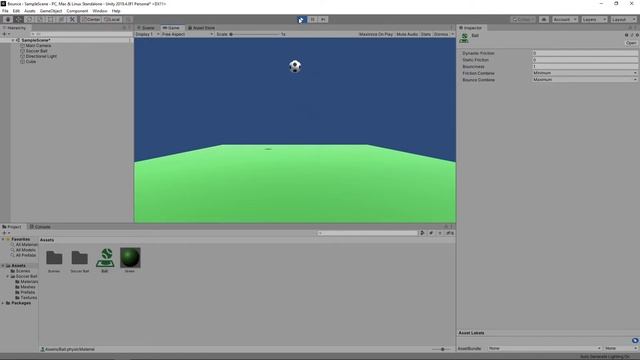Toggle pivot Center mode button

click(91, 19)
